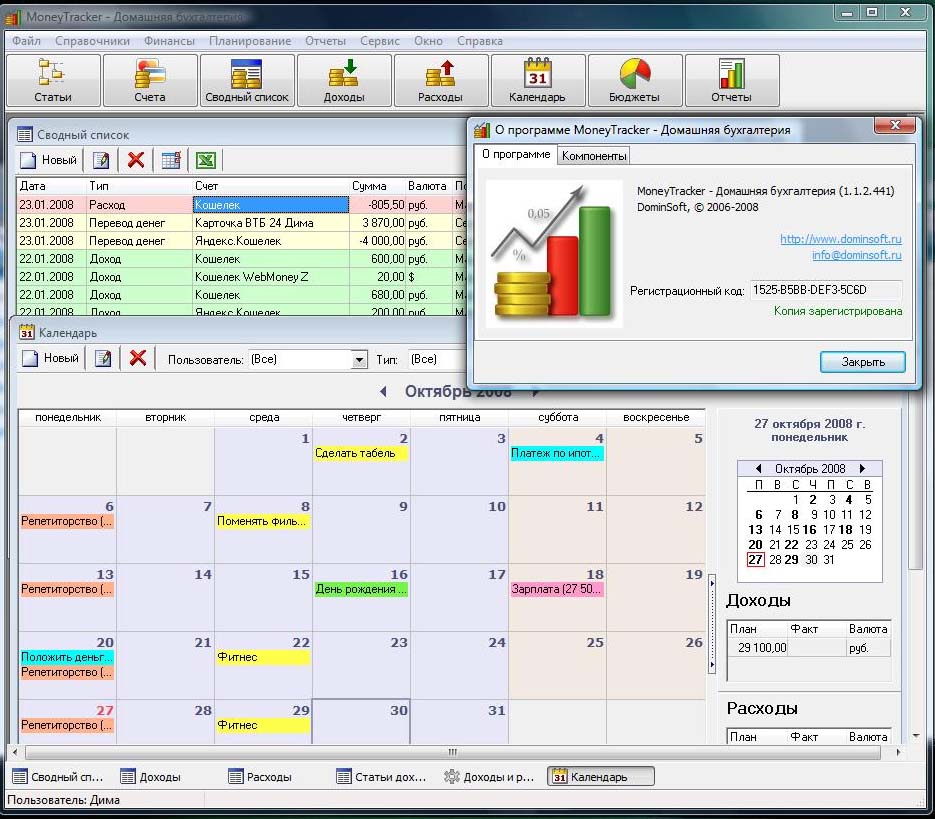Screen dimensions: 935x819
Task: Sort by Дата column header
Action: click(x=51, y=186)
